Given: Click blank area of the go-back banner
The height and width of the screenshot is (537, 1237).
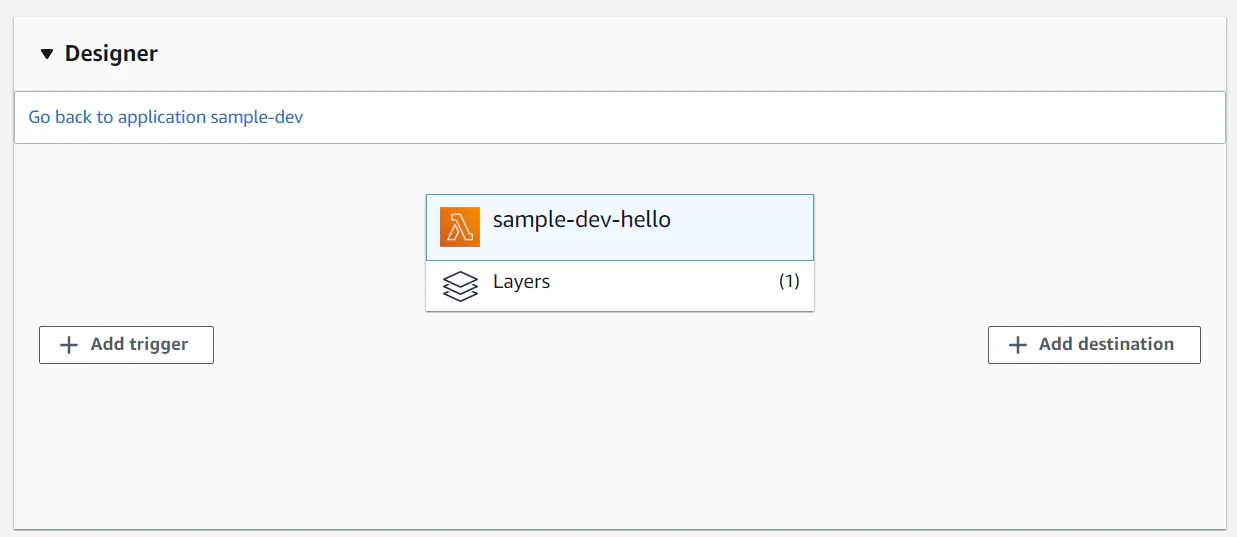Looking at the screenshot, I should (760, 117).
